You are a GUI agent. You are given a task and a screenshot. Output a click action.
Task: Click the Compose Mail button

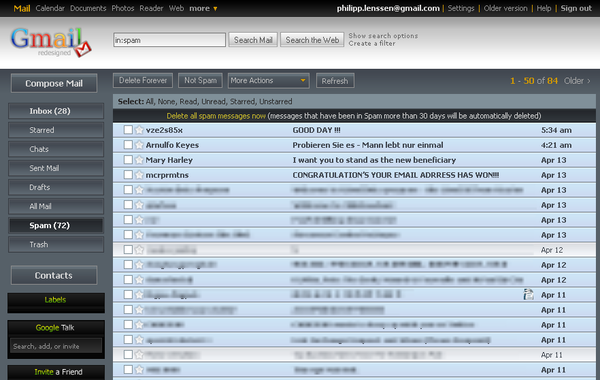(x=54, y=83)
